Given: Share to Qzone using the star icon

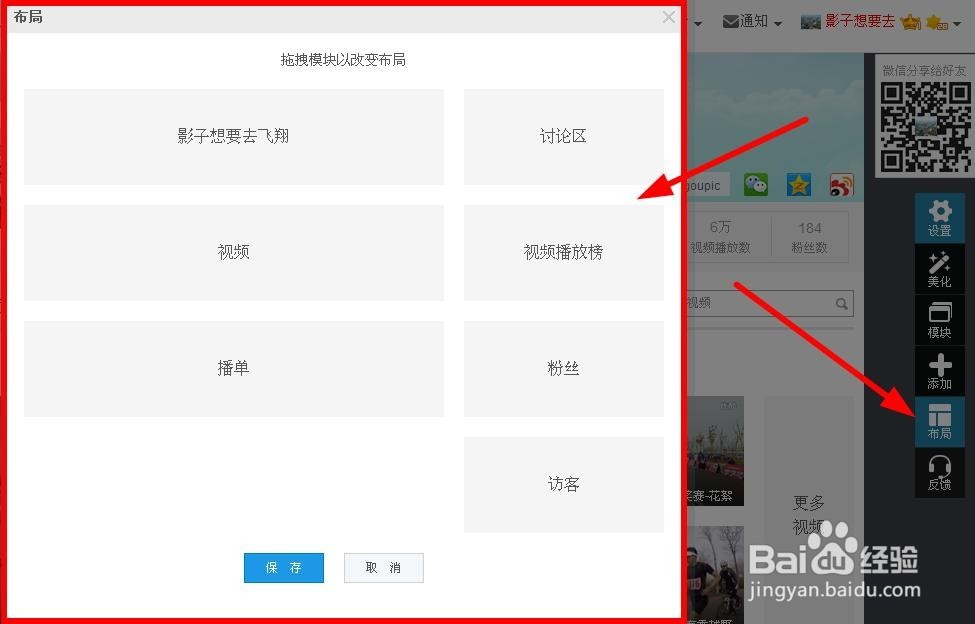Looking at the screenshot, I should [x=797, y=185].
